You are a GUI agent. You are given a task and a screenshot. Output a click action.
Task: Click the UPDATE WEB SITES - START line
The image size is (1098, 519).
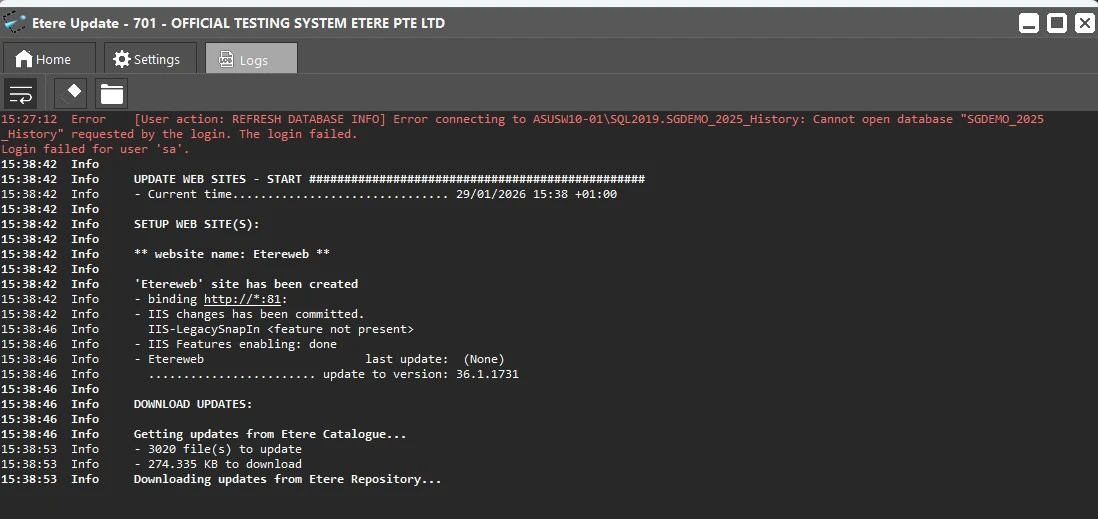point(389,179)
